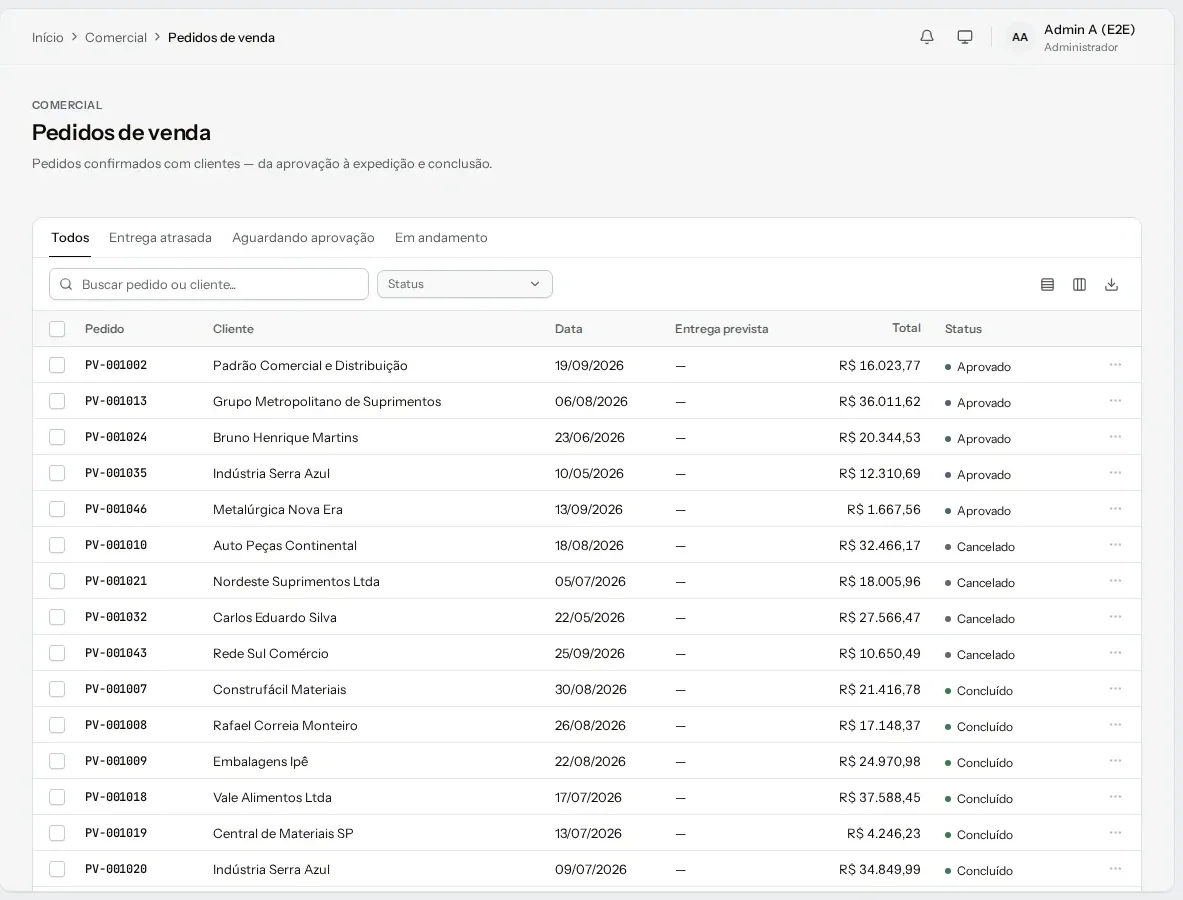Click Aprovado status of Padrão Comercial row
Image resolution: width=1183 pixels, height=900 pixels.
pyautogui.click(x=978, y=367)
